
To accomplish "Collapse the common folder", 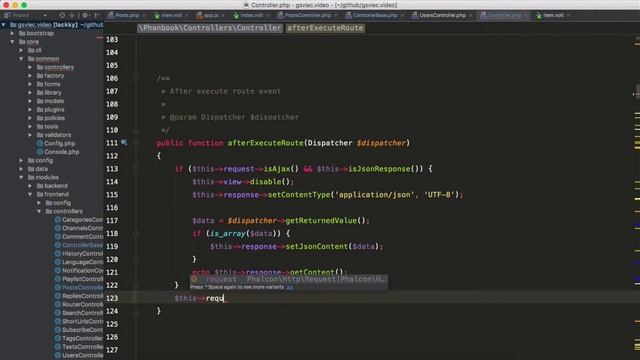I will pos(21,59).
